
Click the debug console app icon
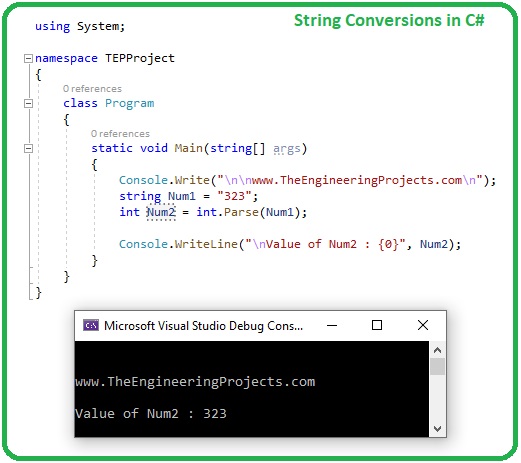click(91, 325)
